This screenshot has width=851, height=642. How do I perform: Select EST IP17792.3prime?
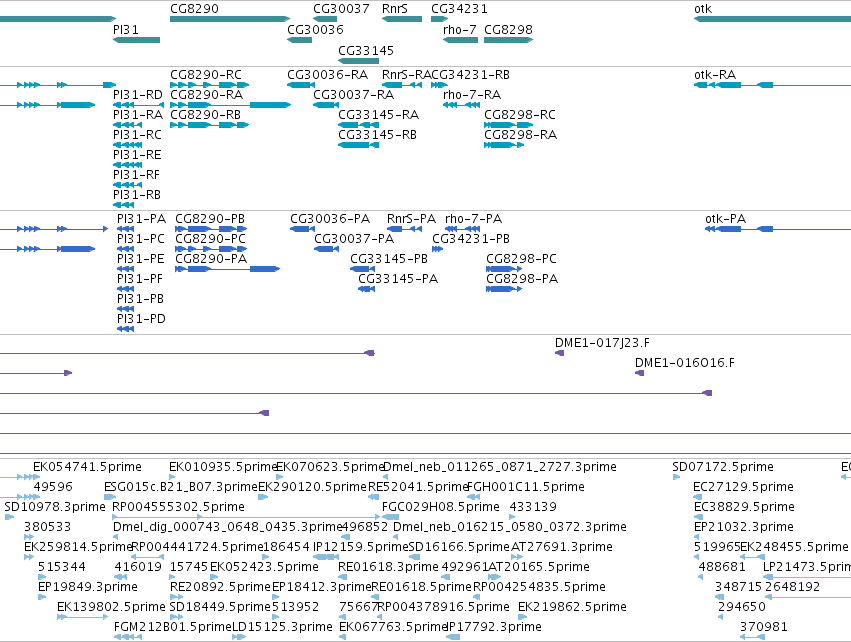453,637
